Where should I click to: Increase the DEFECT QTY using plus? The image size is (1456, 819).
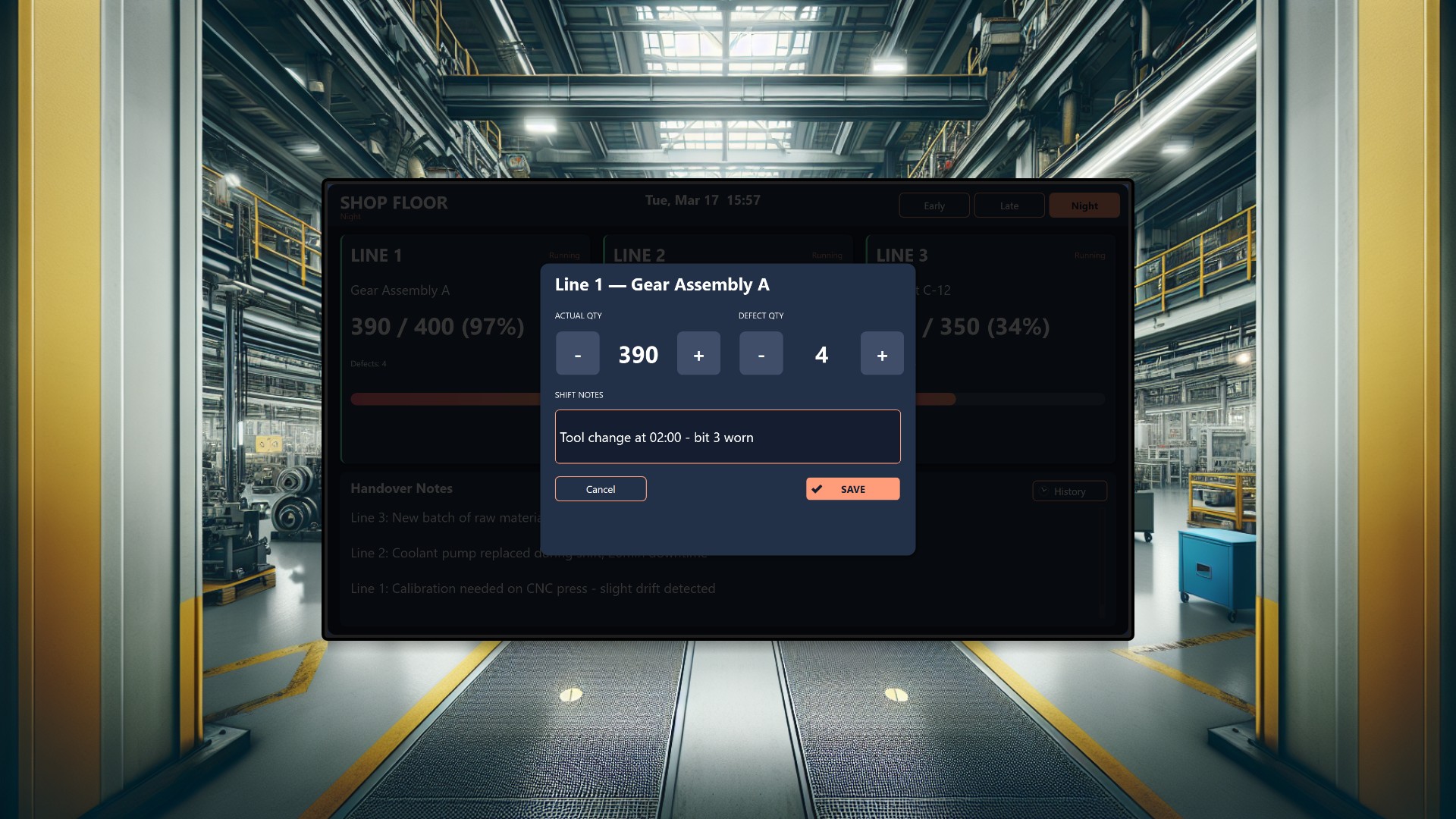pyautogui.click(x=881, y=353)
